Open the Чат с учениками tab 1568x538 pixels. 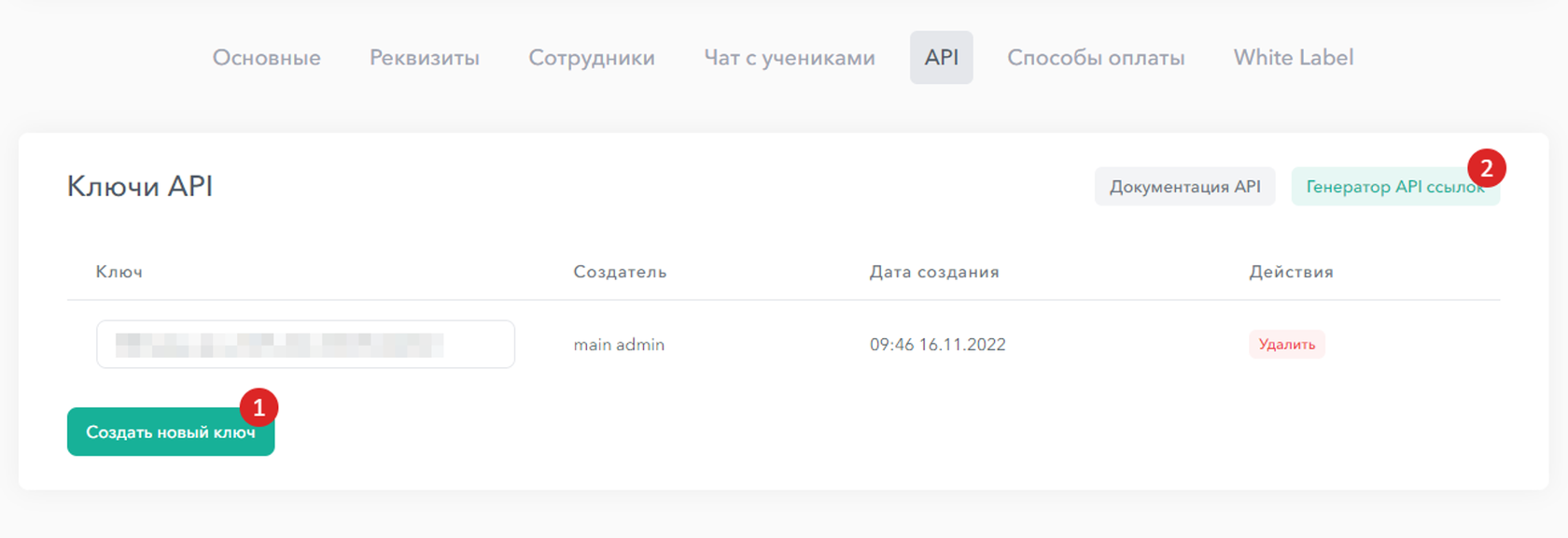(790, 58)
